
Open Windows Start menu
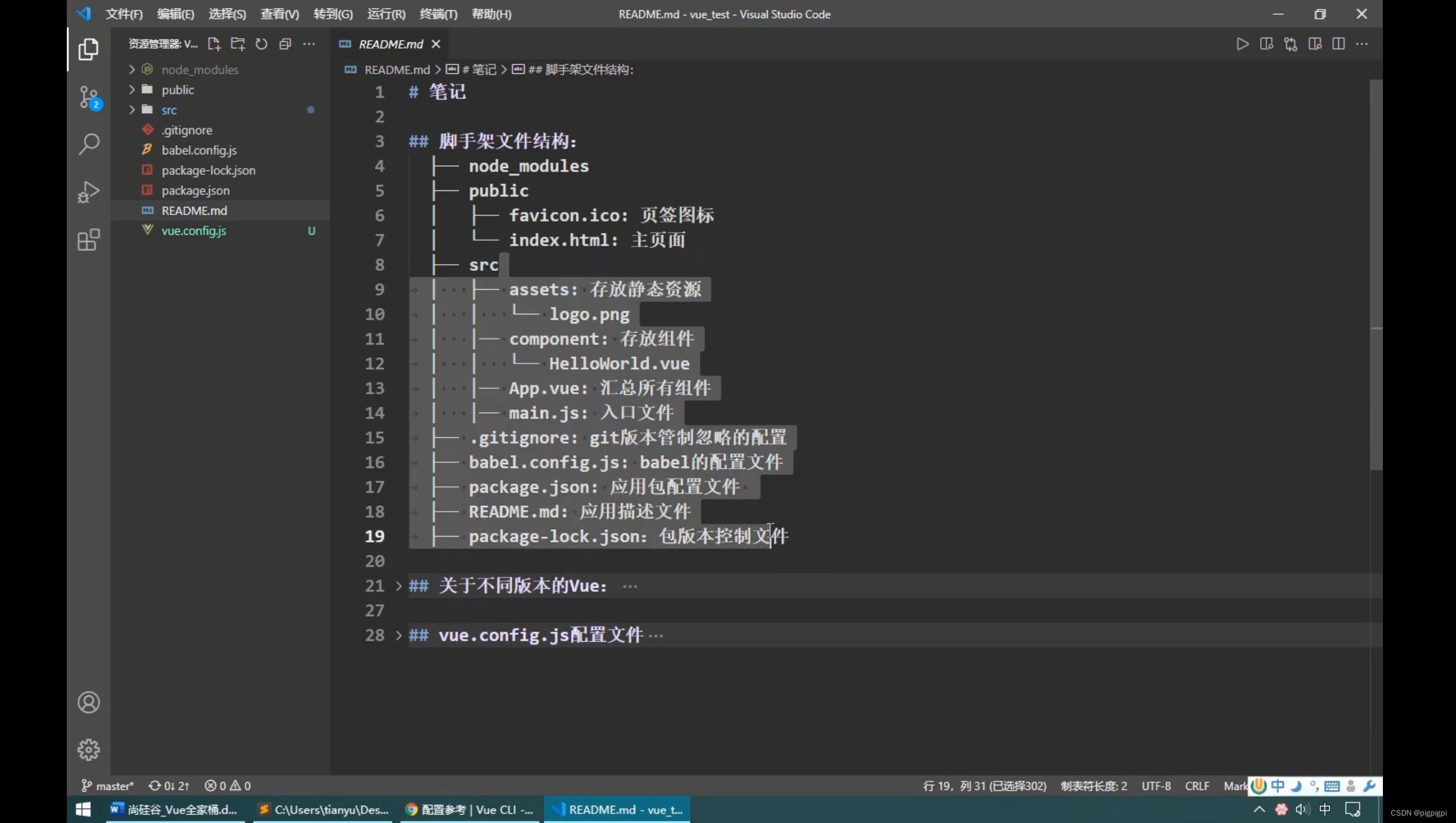click(x=83, y=809)
